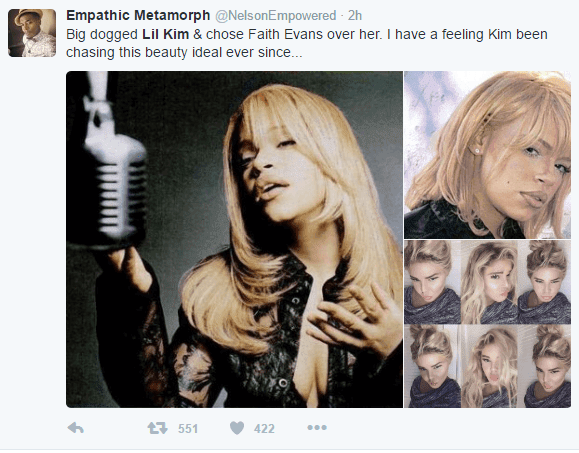
Task: Click the center wavy-hair selfie top row
Action: [489, 282]
